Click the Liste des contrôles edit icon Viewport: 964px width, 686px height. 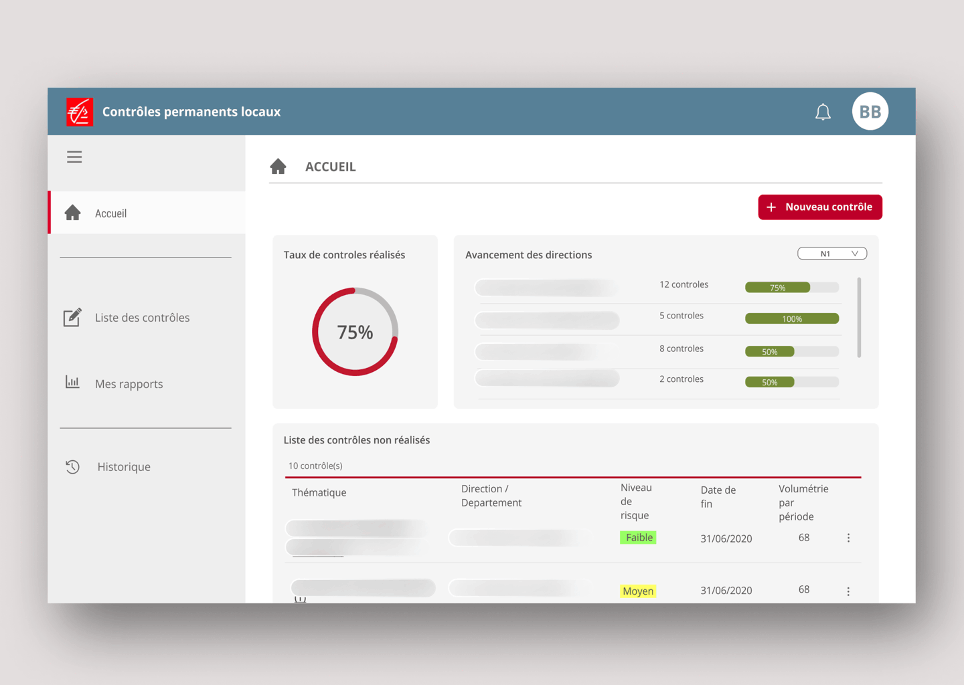click(72, 318)
